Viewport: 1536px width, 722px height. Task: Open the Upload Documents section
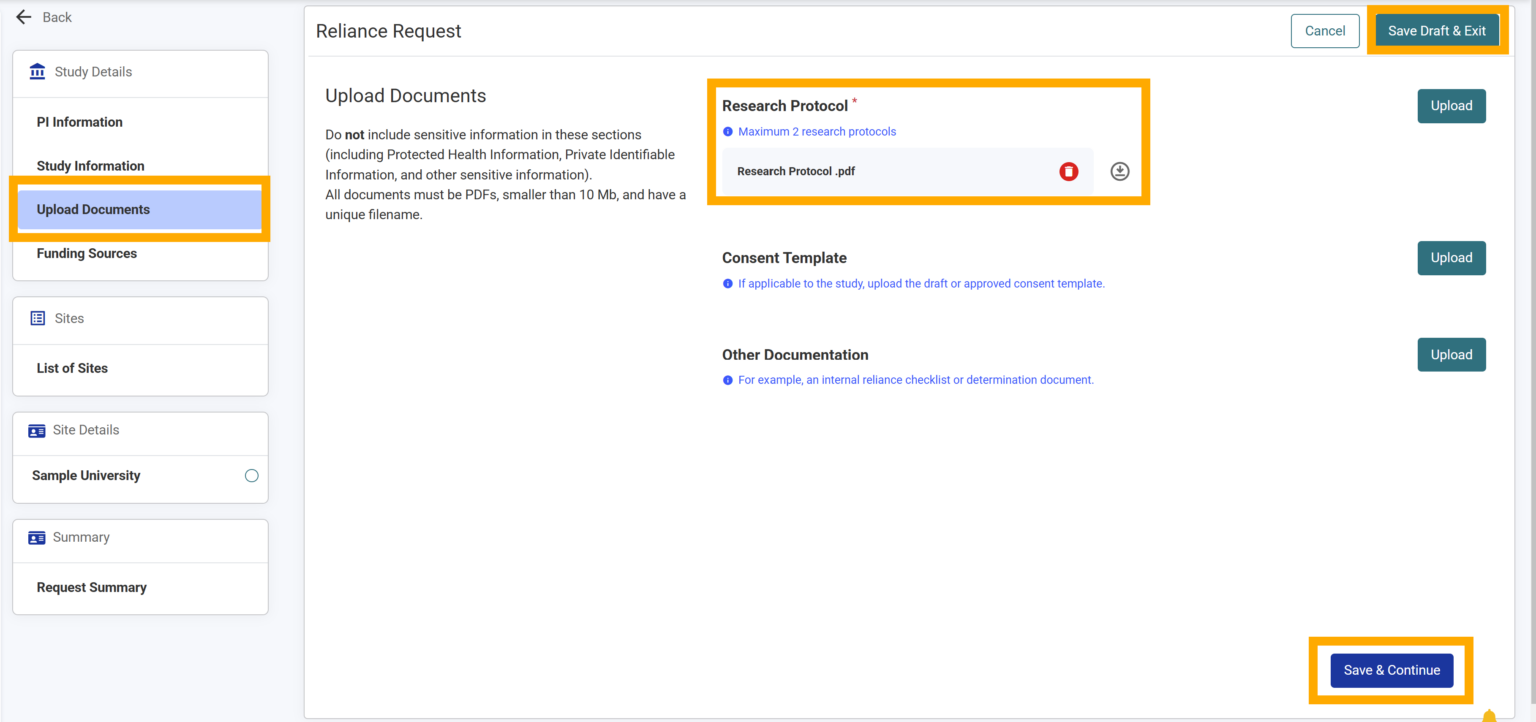(93, 209)
